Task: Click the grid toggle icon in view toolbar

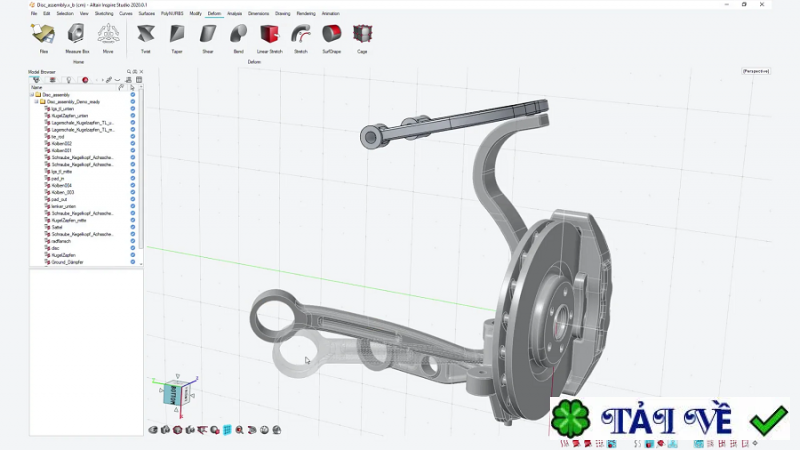Action: (227, 430)
